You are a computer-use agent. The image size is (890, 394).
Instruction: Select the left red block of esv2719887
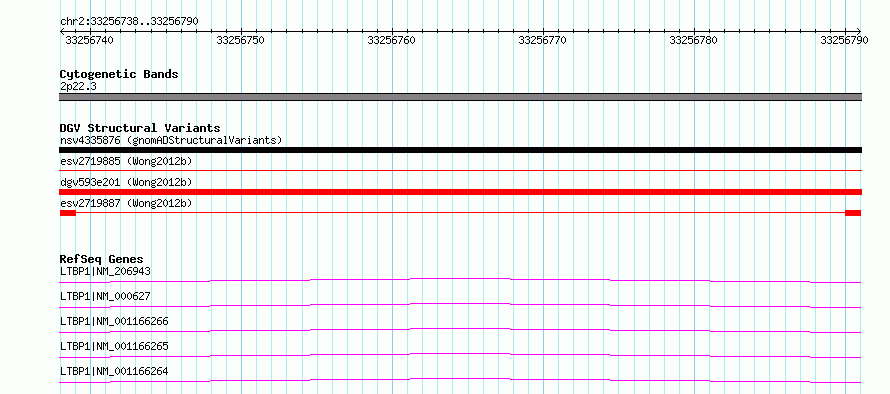point(68,213)
